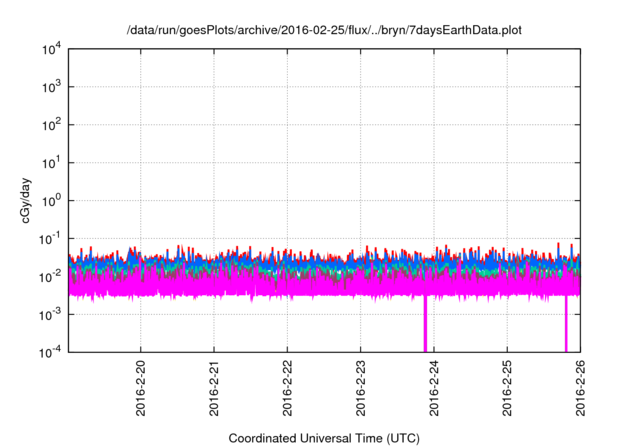Viewport: 640px width, 448px height.
Task: Click the Coordinated Universal Time (UTC) label
Action: click(x=324, y=438)
